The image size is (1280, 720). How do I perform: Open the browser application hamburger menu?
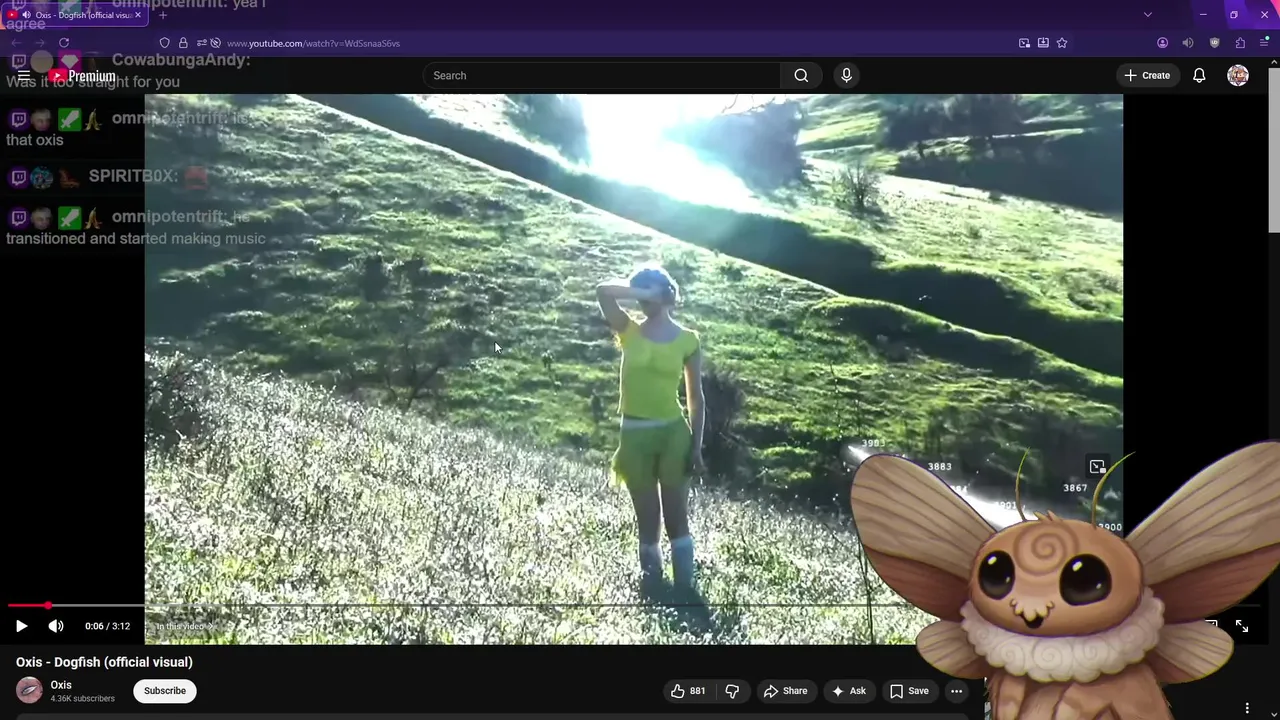(x=1264, y=43)
